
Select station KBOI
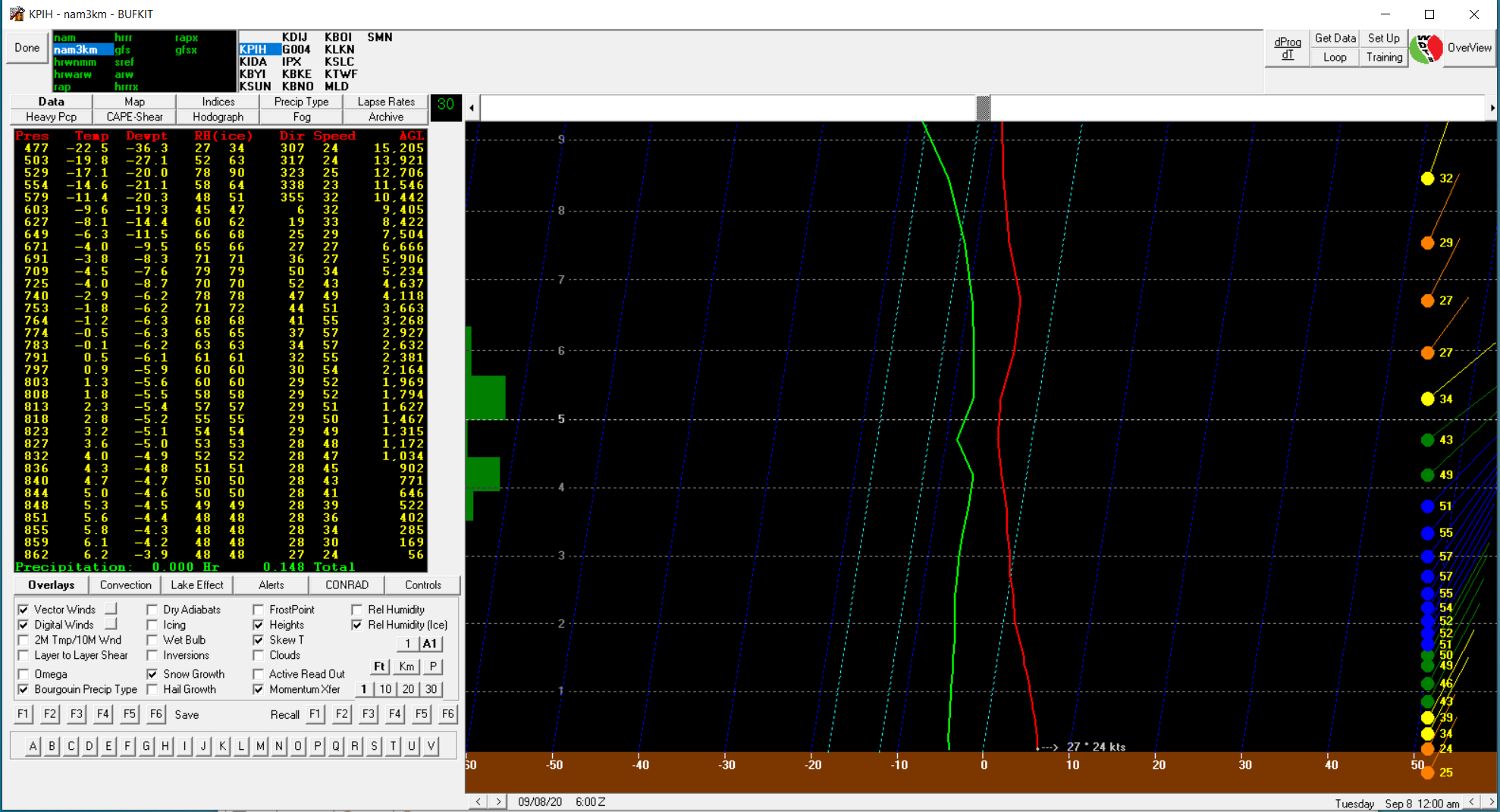(338, 37)
